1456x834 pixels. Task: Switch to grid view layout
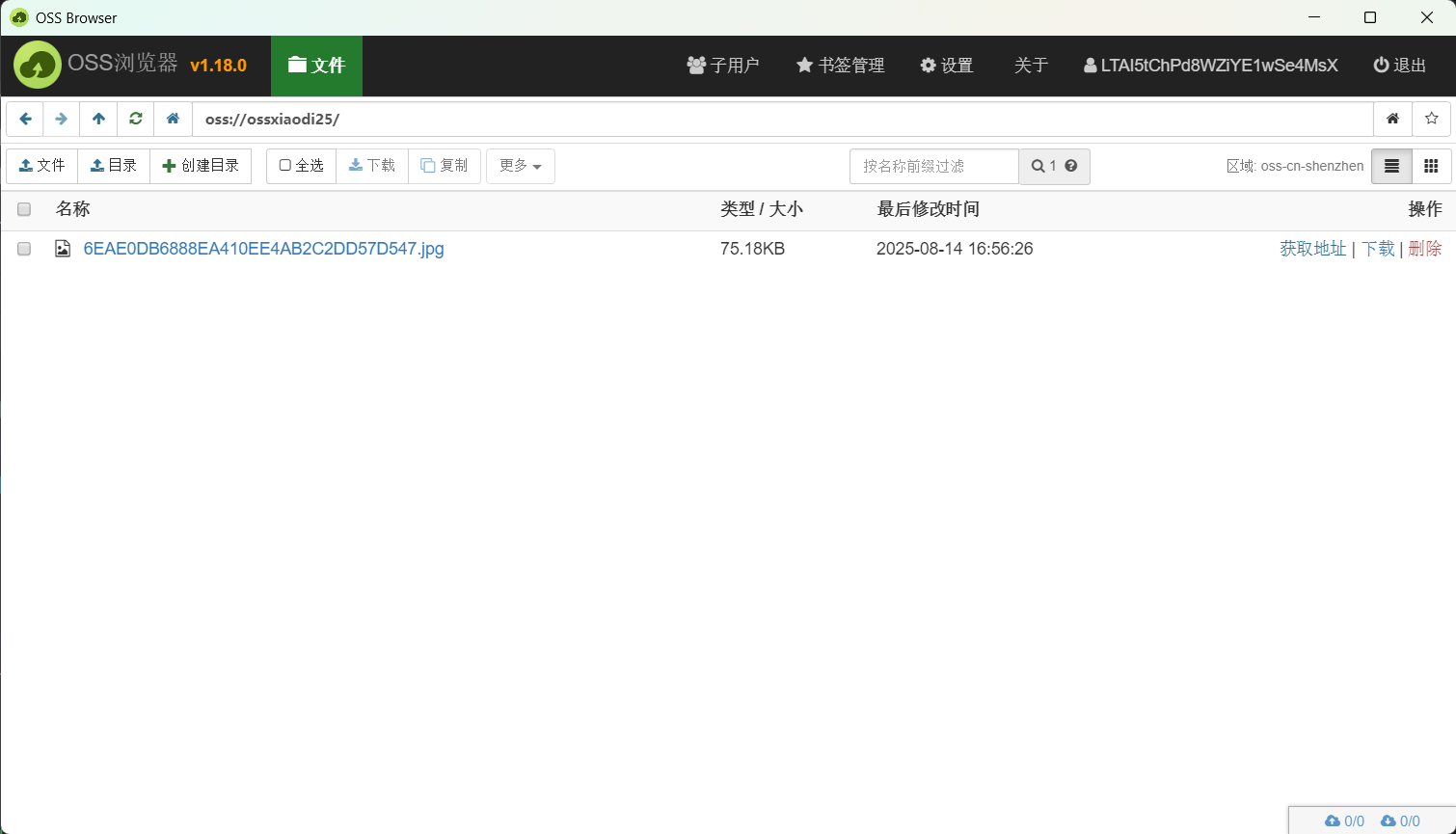point(1431,166)
